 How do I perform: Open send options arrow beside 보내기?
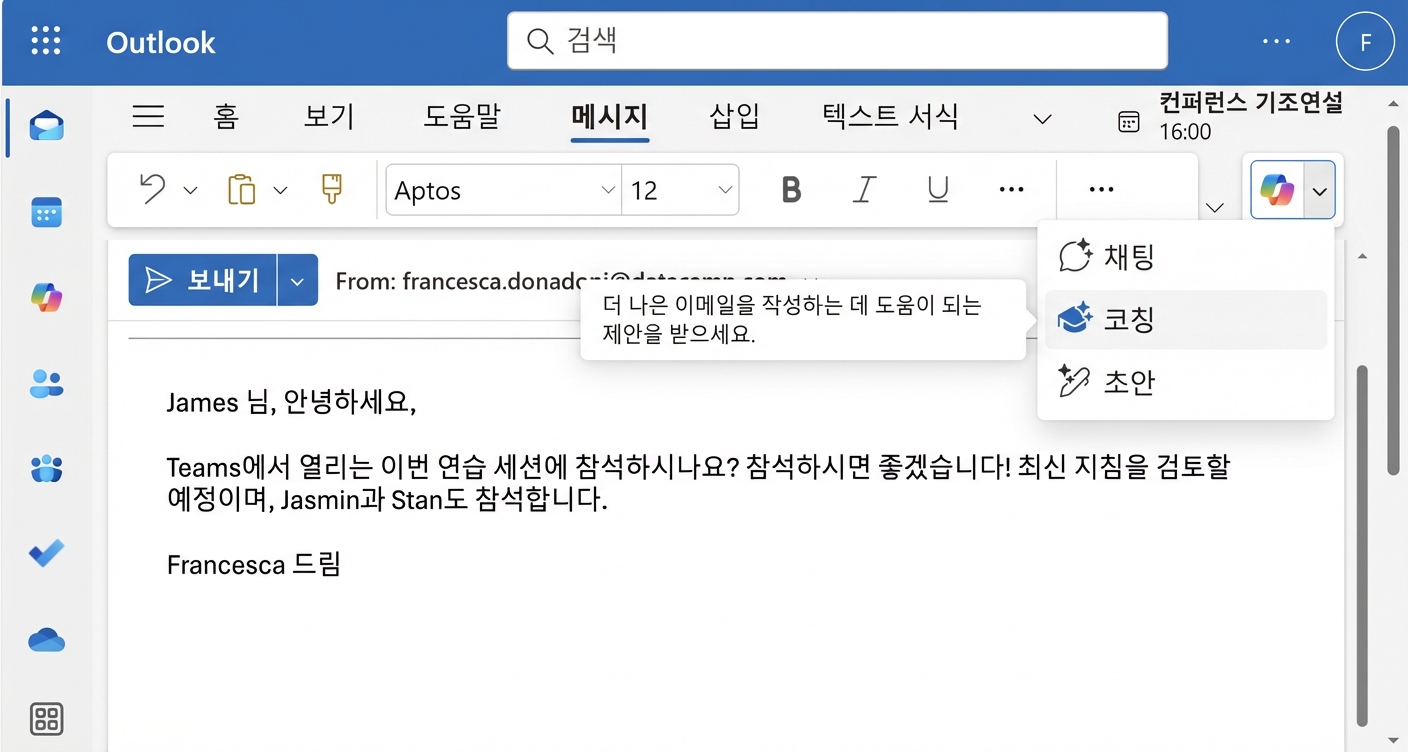coord(297,280)
